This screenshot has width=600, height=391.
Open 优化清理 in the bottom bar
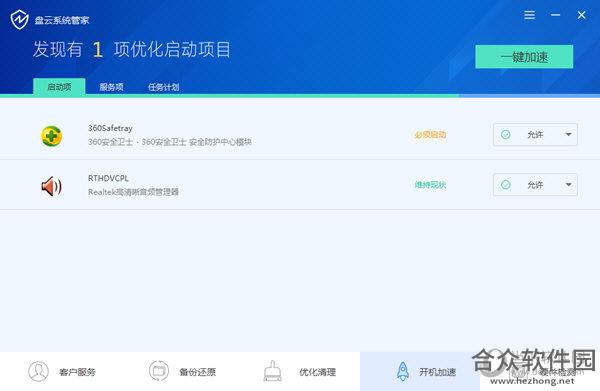[300, 371]
